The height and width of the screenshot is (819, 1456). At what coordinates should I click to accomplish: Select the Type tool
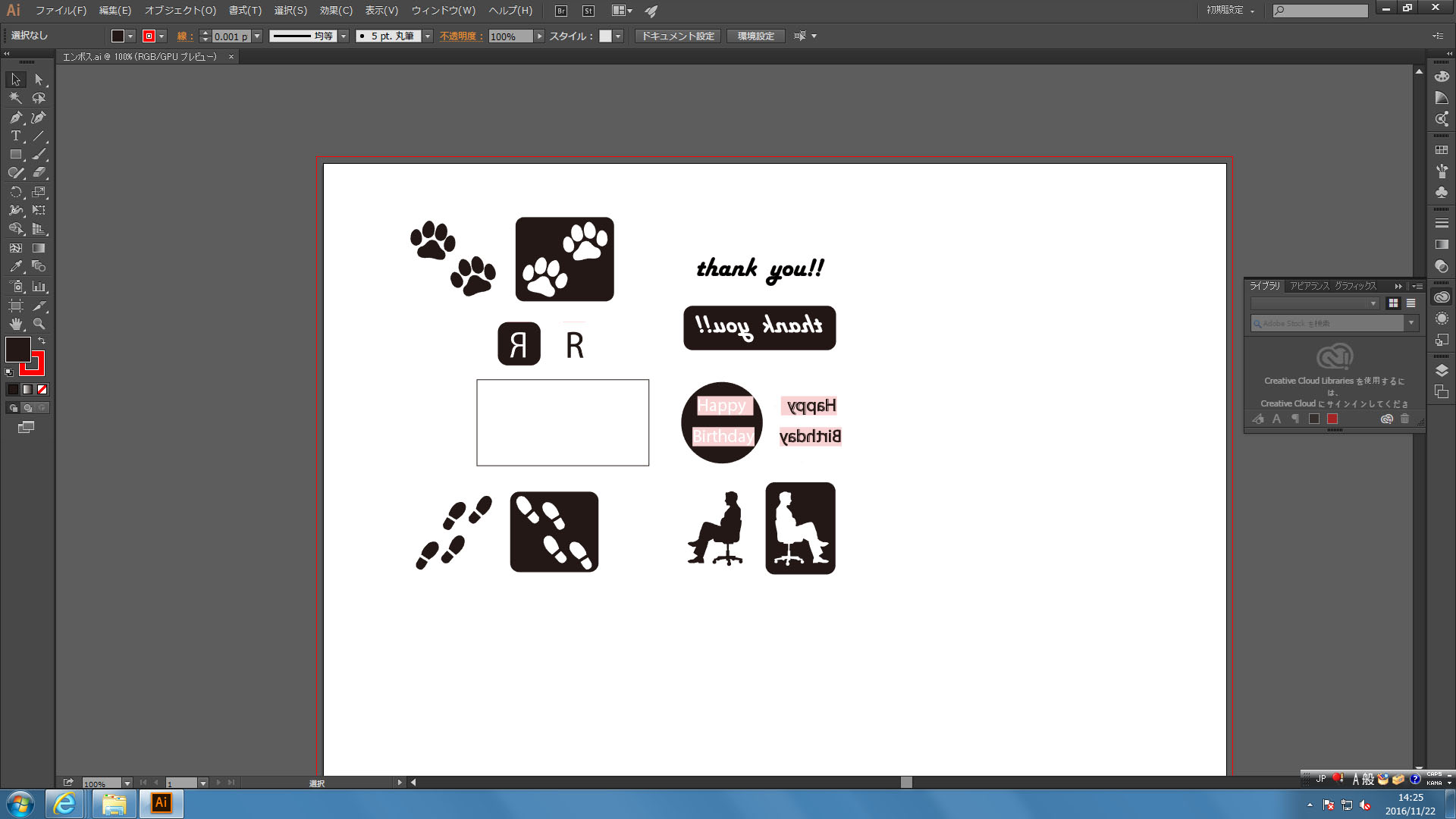(15, 136)
